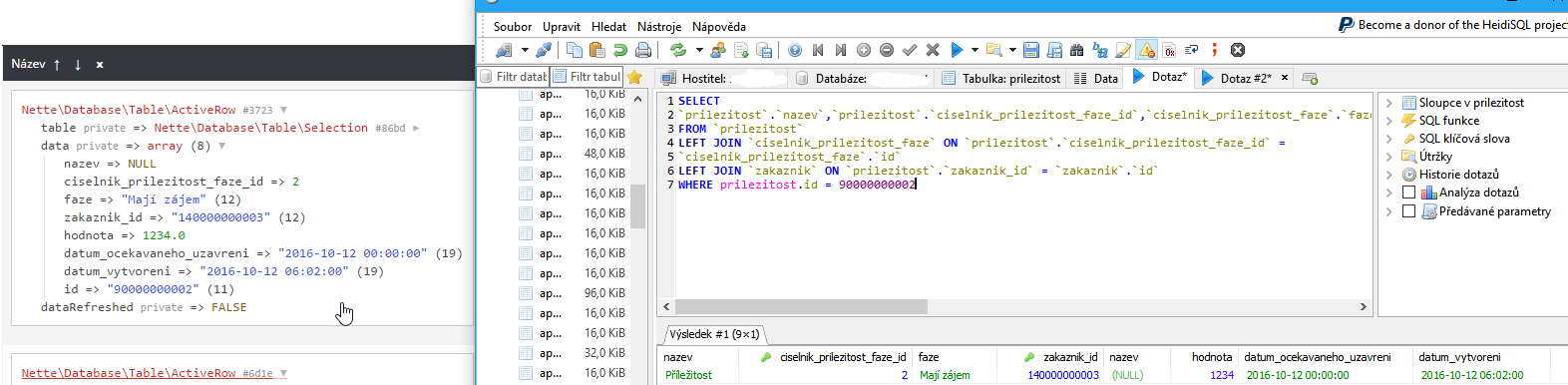Click the green Refresh icon
This screenshot has width=1568, height=385.
678,50
